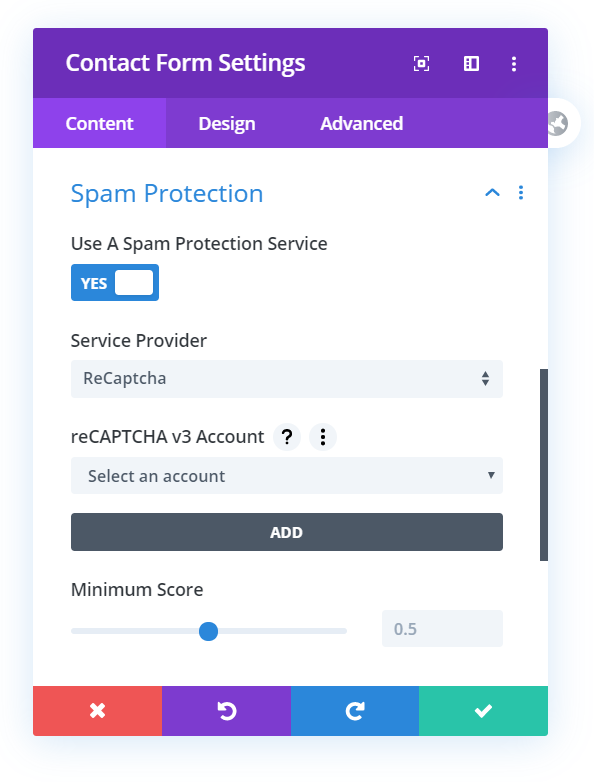Screen dimensions: 594x782
Task: Undo the last change
Action: [226, 711]
